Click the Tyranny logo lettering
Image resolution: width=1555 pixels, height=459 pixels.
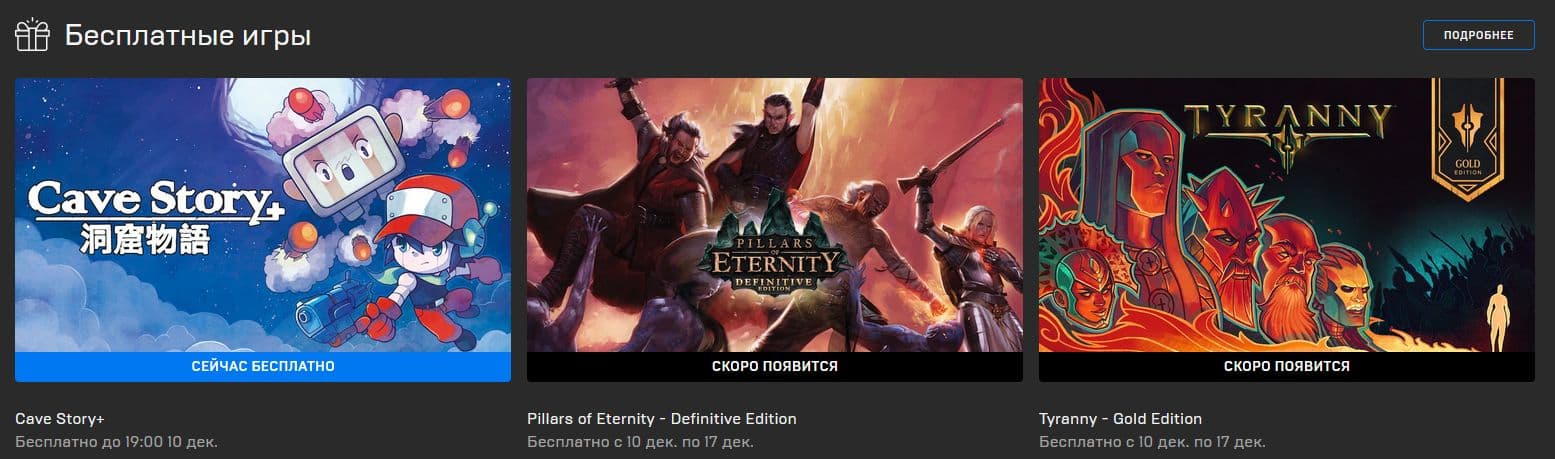(1288, 123)
